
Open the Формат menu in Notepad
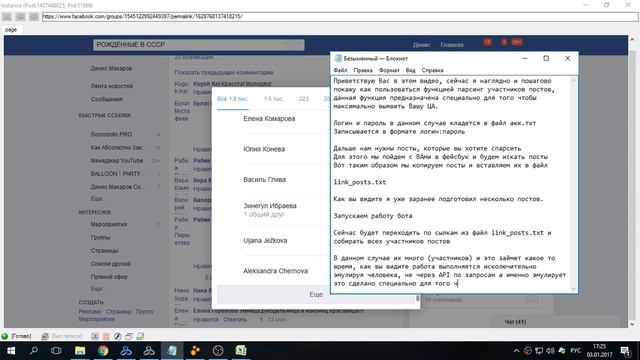click(389, 70)
